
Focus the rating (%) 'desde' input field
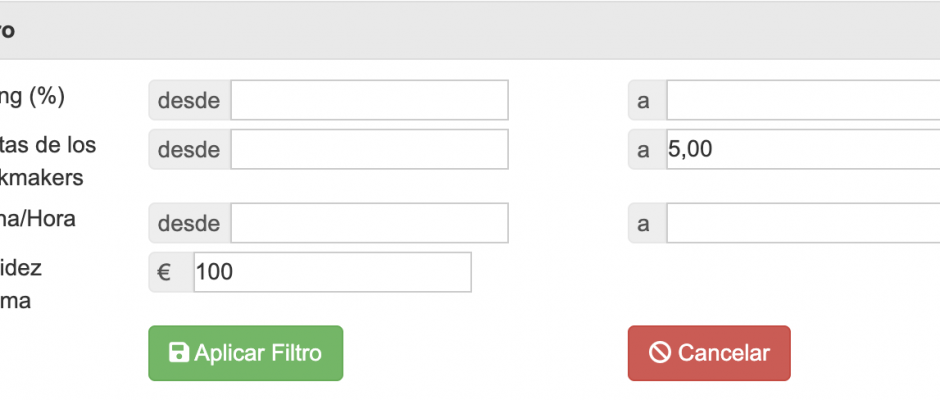point(369,100)
